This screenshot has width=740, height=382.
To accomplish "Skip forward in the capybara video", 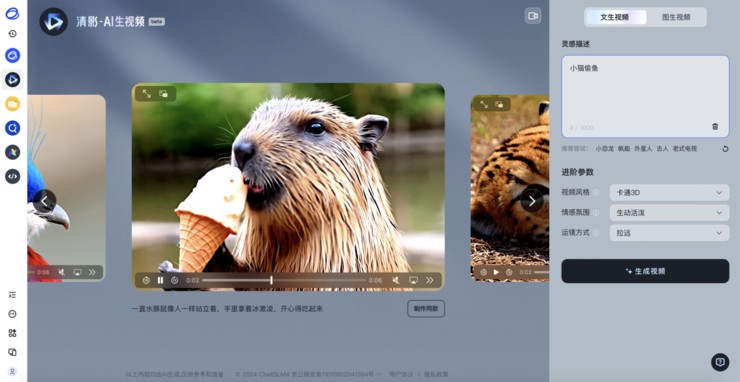I will click(x=175, y=280).
